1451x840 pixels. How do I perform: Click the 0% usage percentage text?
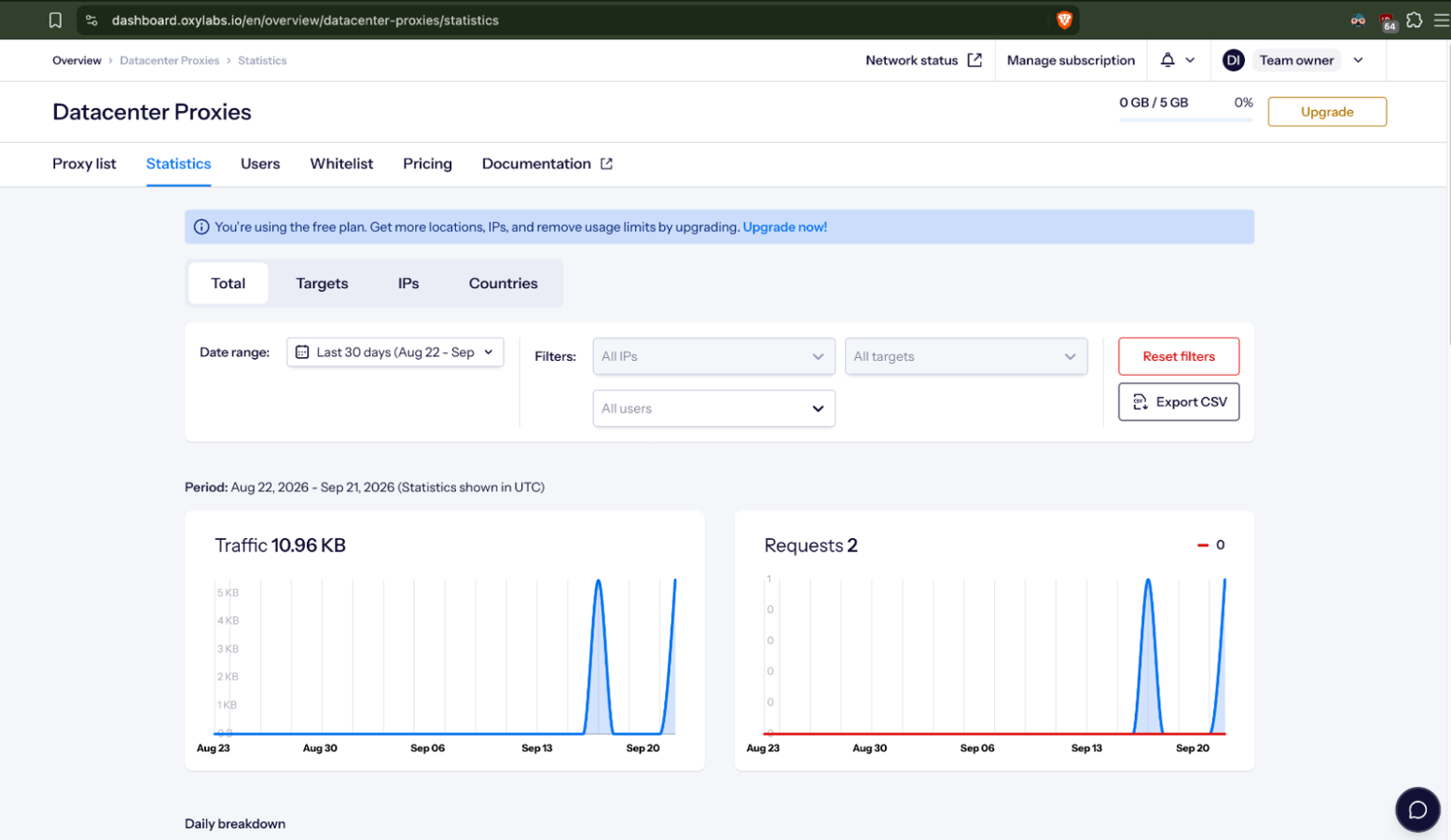(x=1243, y=103)
